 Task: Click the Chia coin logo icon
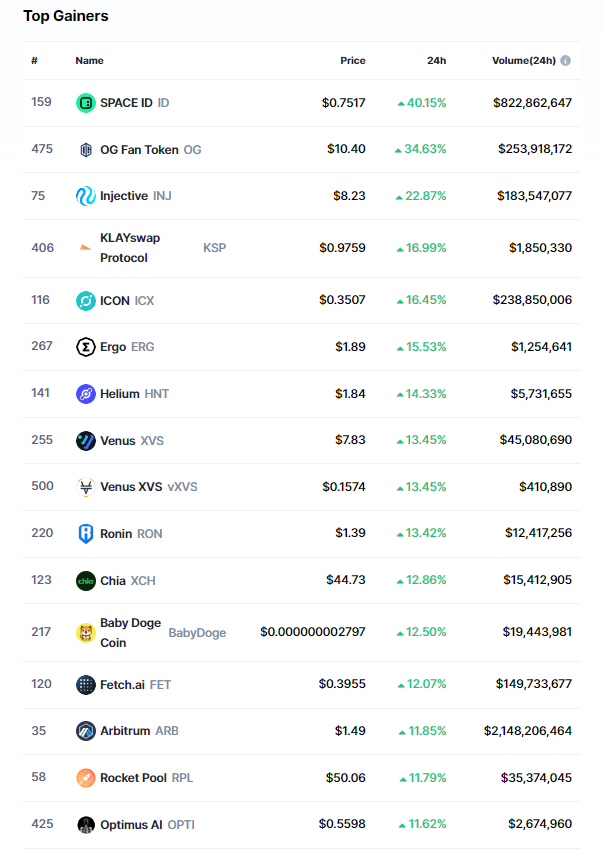(x=86, y=581)
